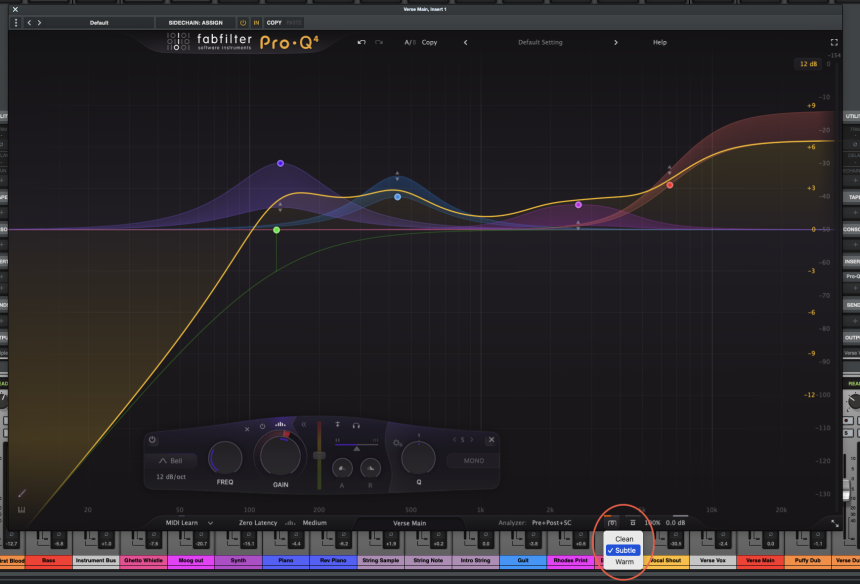The width and height of the screenshot is (860, 584).
Task: Select Clean from the analyzer style menu
Action: coord(624,538)
